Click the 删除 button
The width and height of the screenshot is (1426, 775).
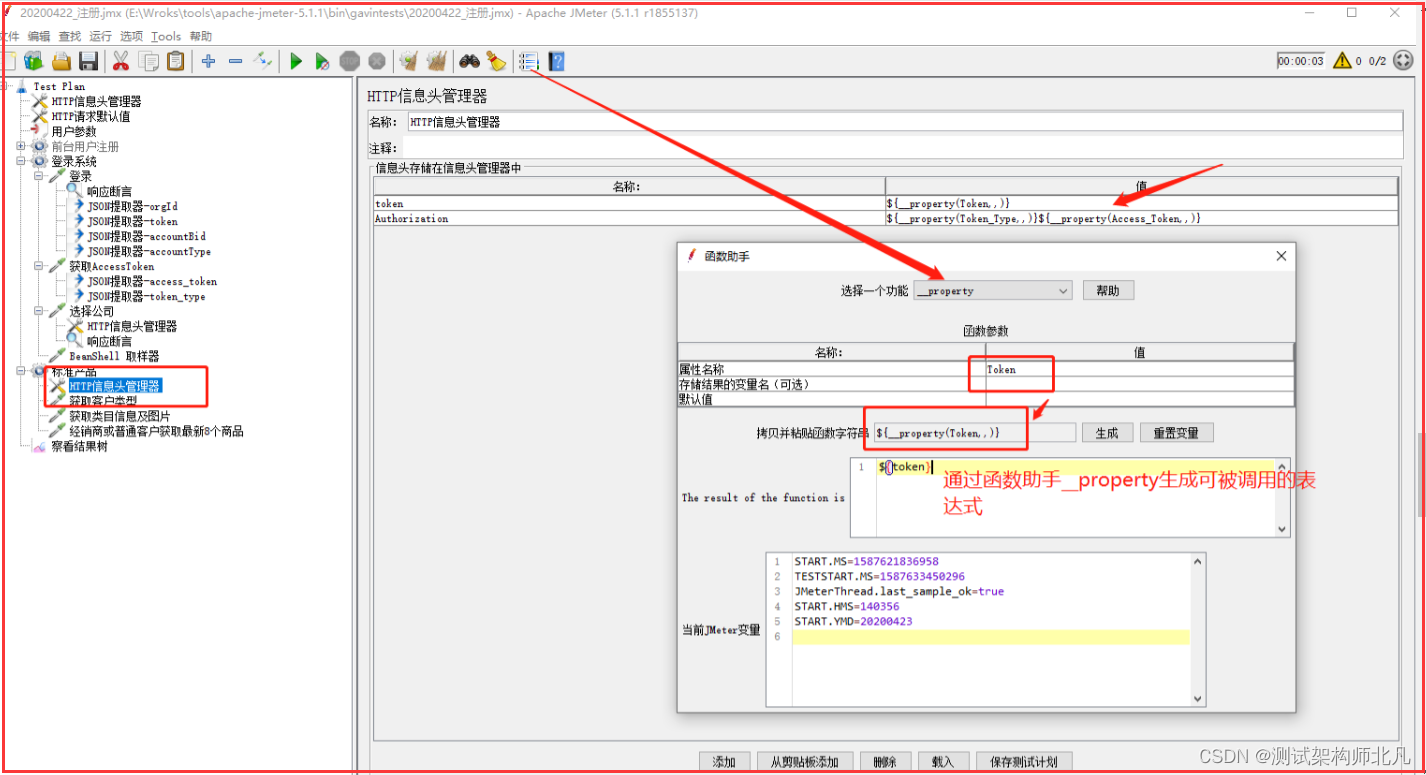pos(884,762)
